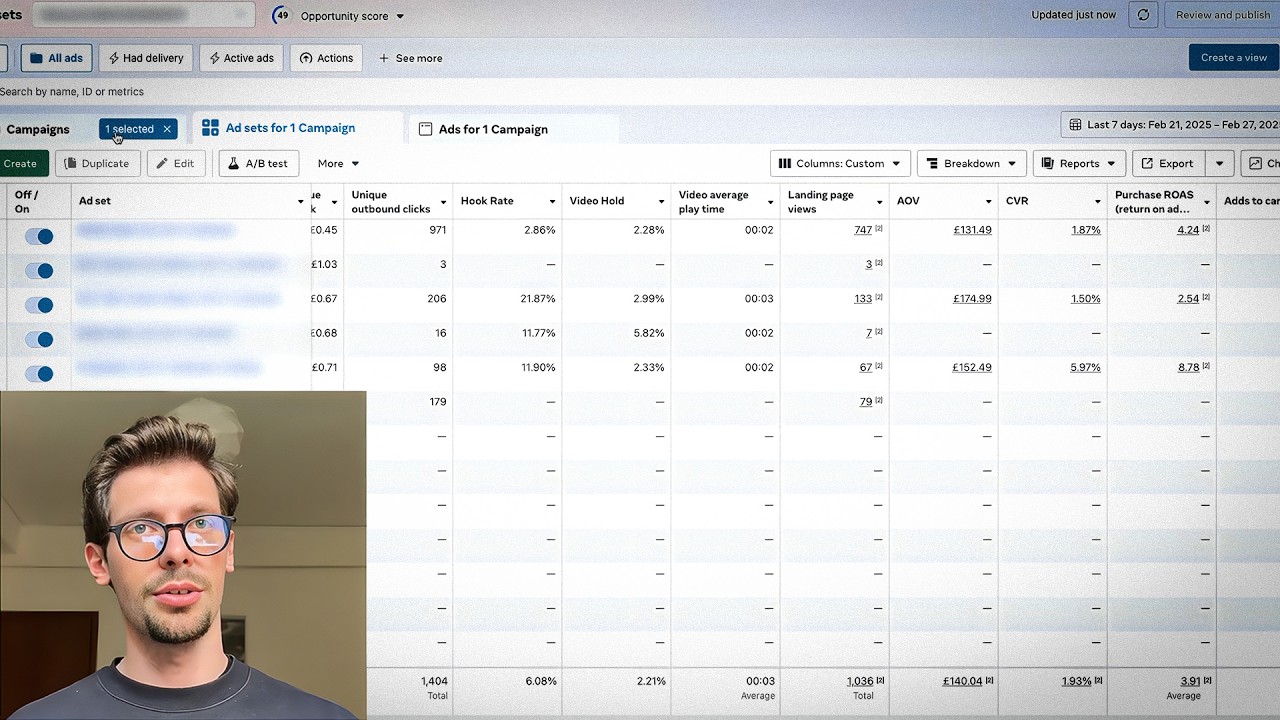Open the Hook Rate column menu arrow

pos(552,202)
